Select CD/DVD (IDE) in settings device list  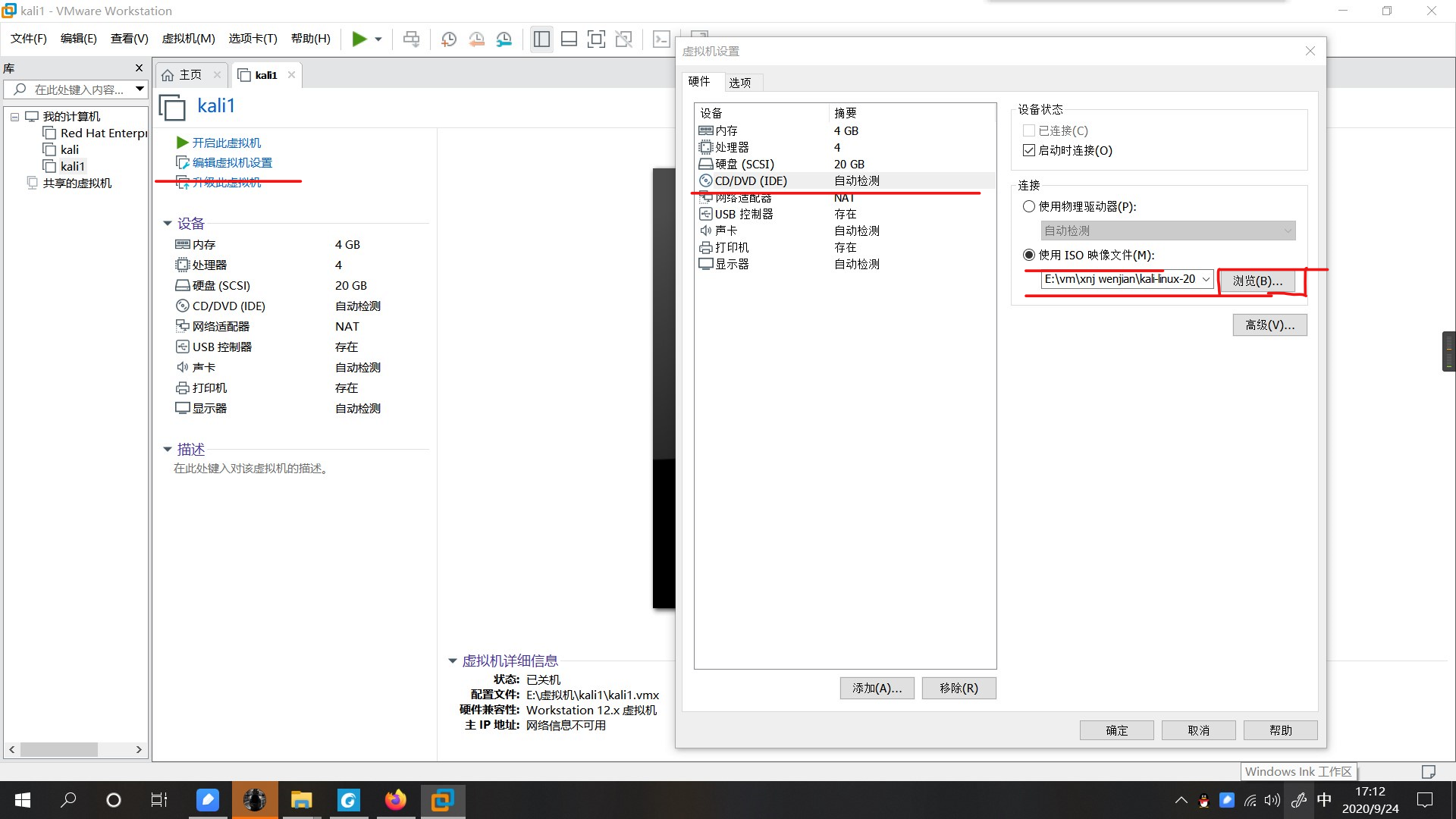click(845, 181)
